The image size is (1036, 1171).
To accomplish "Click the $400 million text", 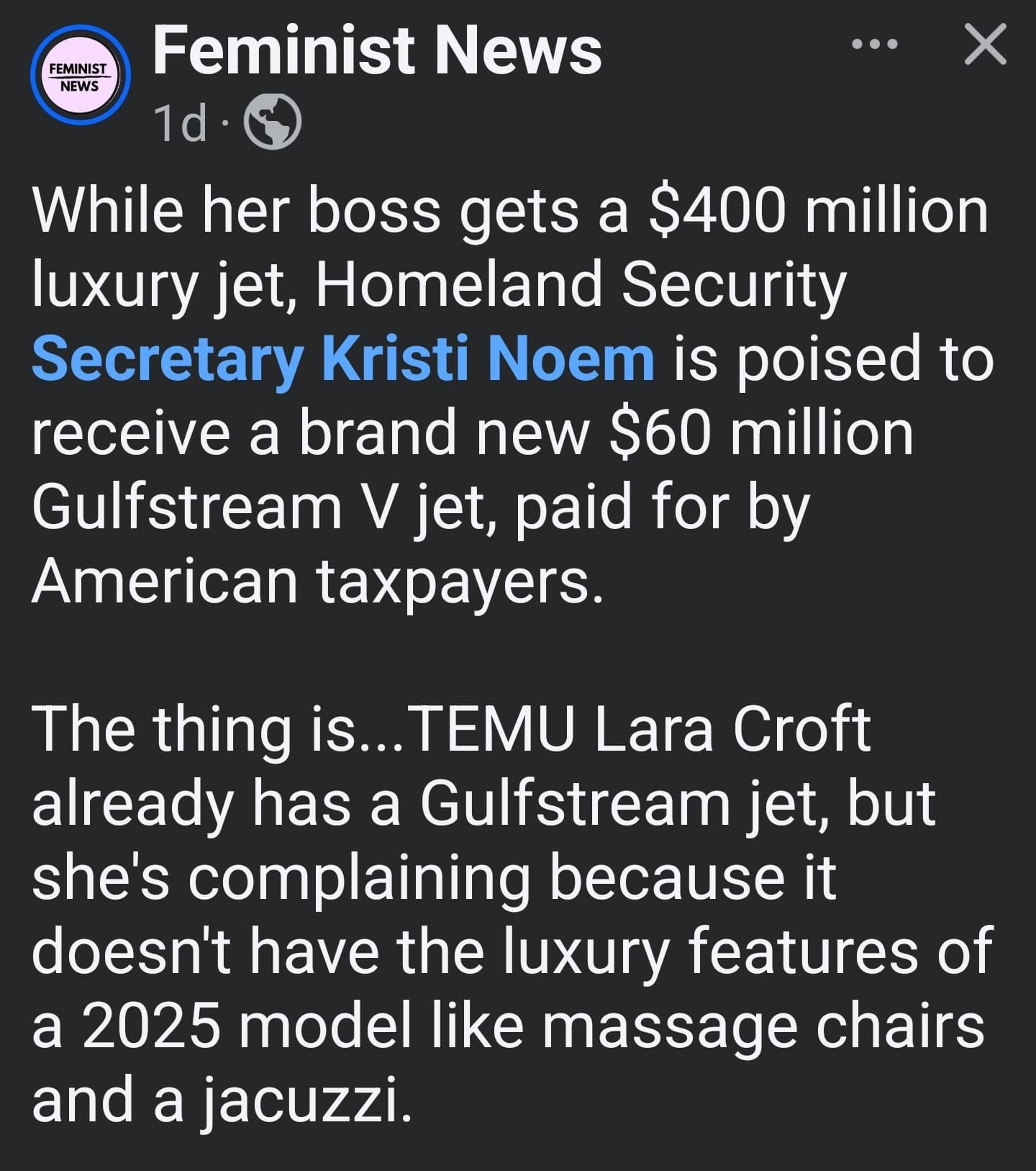I will tap(819, 211).
